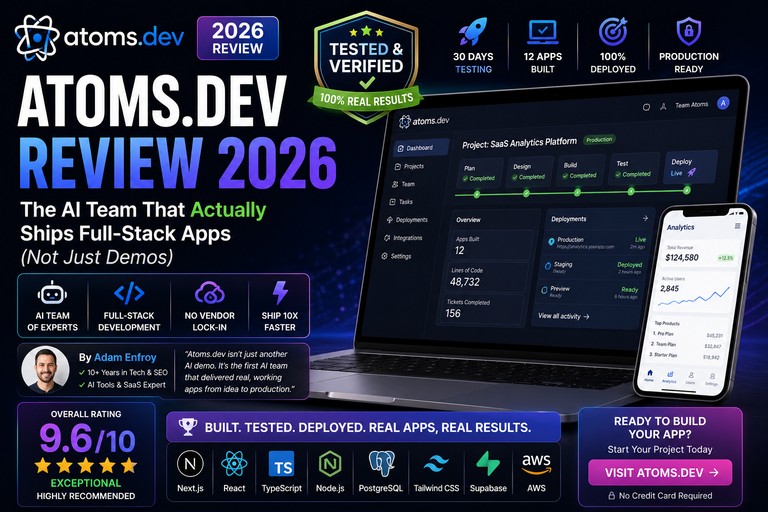Tap the Analytics tab on phone nav bar
Image resolution: width=768 pixels, height=512 pixels.
(670, 376)
